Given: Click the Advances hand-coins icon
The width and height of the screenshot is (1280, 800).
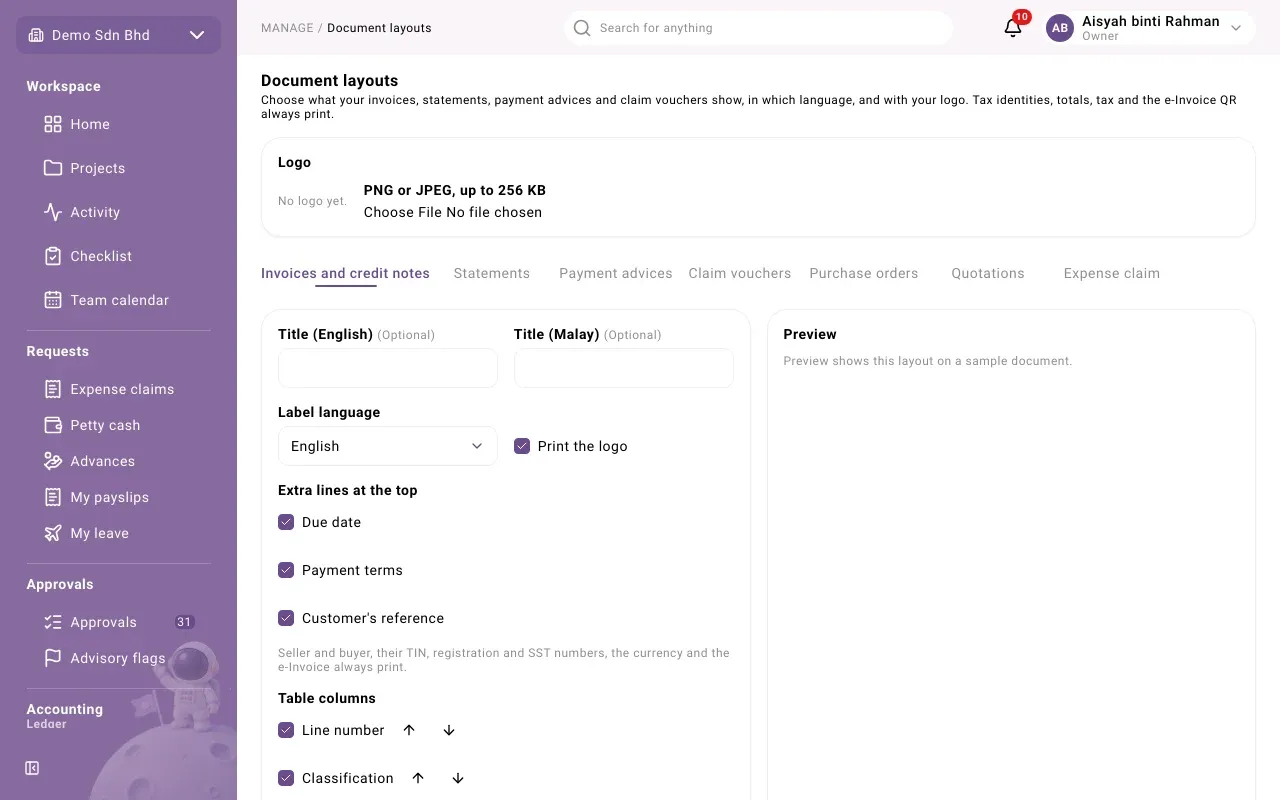Looking at the screenshot, I should (x=53, y=461).
